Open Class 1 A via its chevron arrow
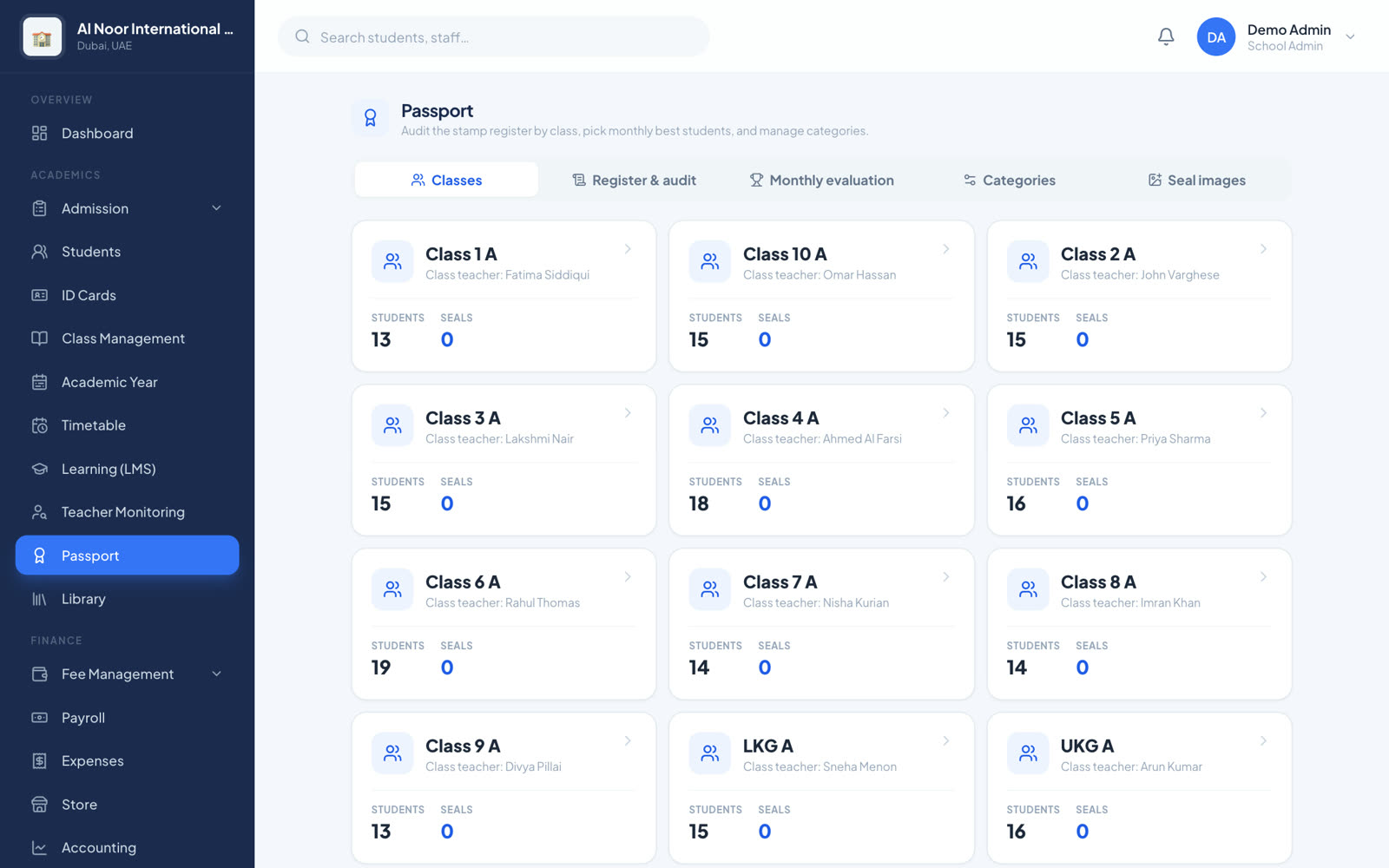The width and height of the screenshot is (1389, 868). click(x=628, y=249)
